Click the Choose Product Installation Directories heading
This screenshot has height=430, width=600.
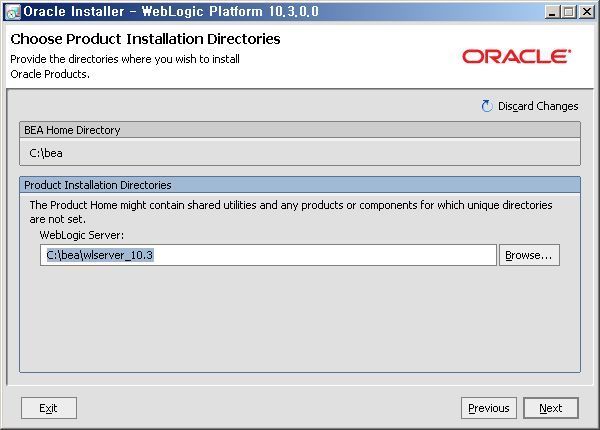145,39
